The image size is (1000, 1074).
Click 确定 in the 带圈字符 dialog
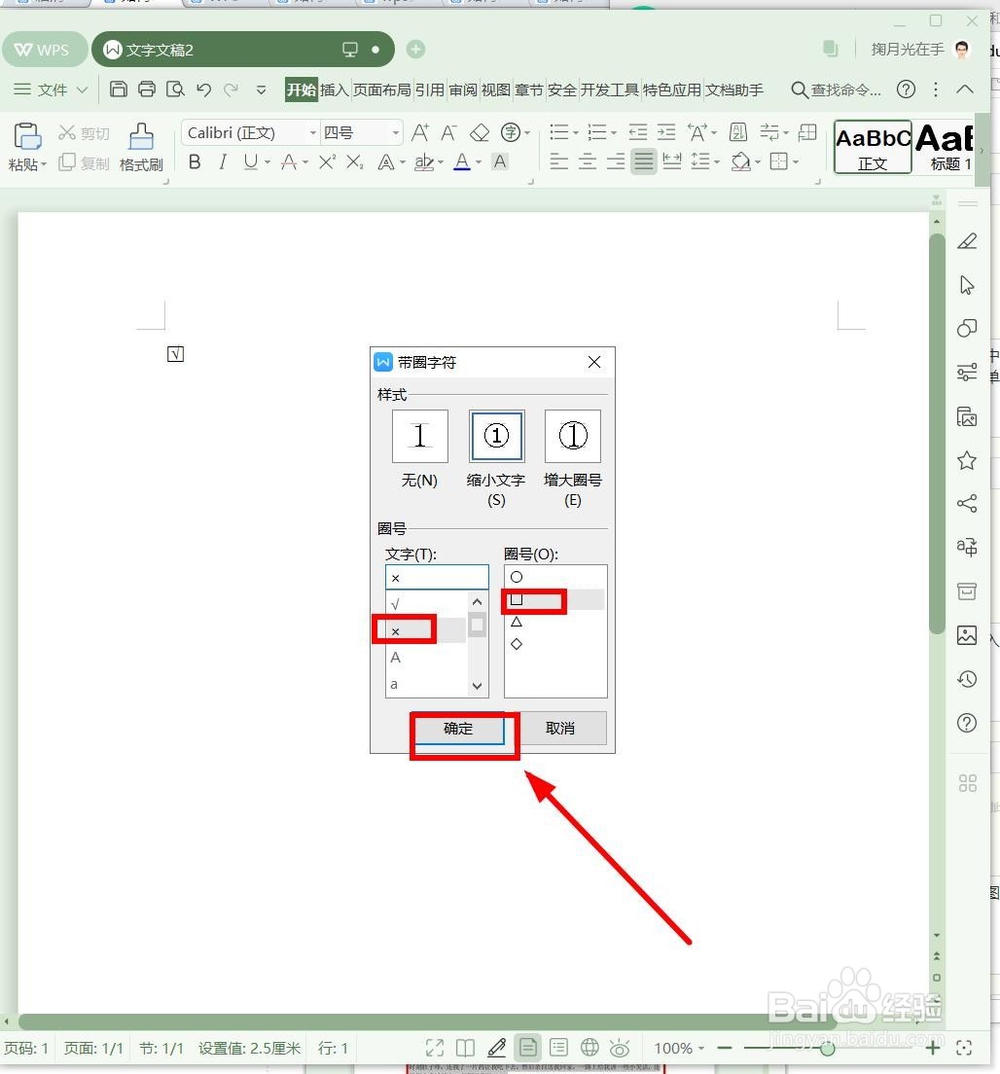pyautogui.click(x=458, y=728)
